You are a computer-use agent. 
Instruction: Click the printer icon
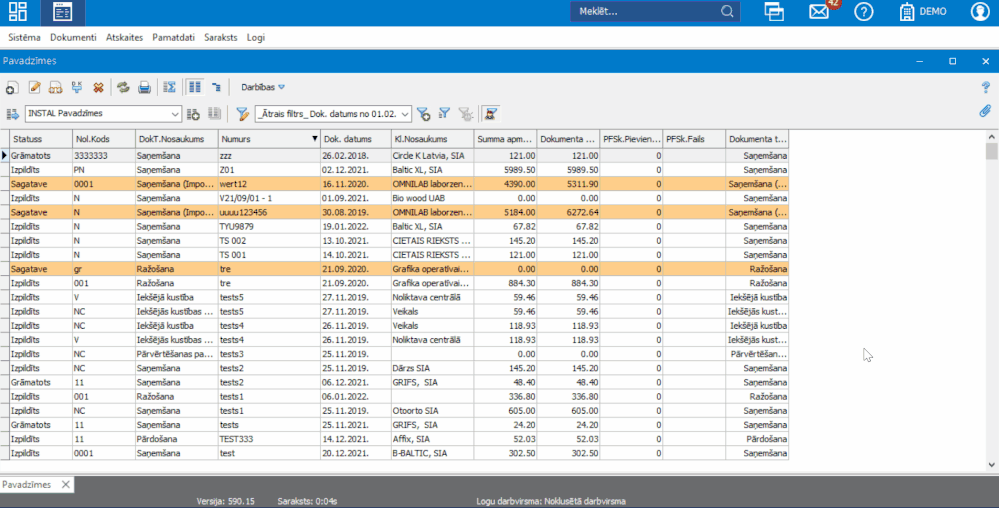145,87
